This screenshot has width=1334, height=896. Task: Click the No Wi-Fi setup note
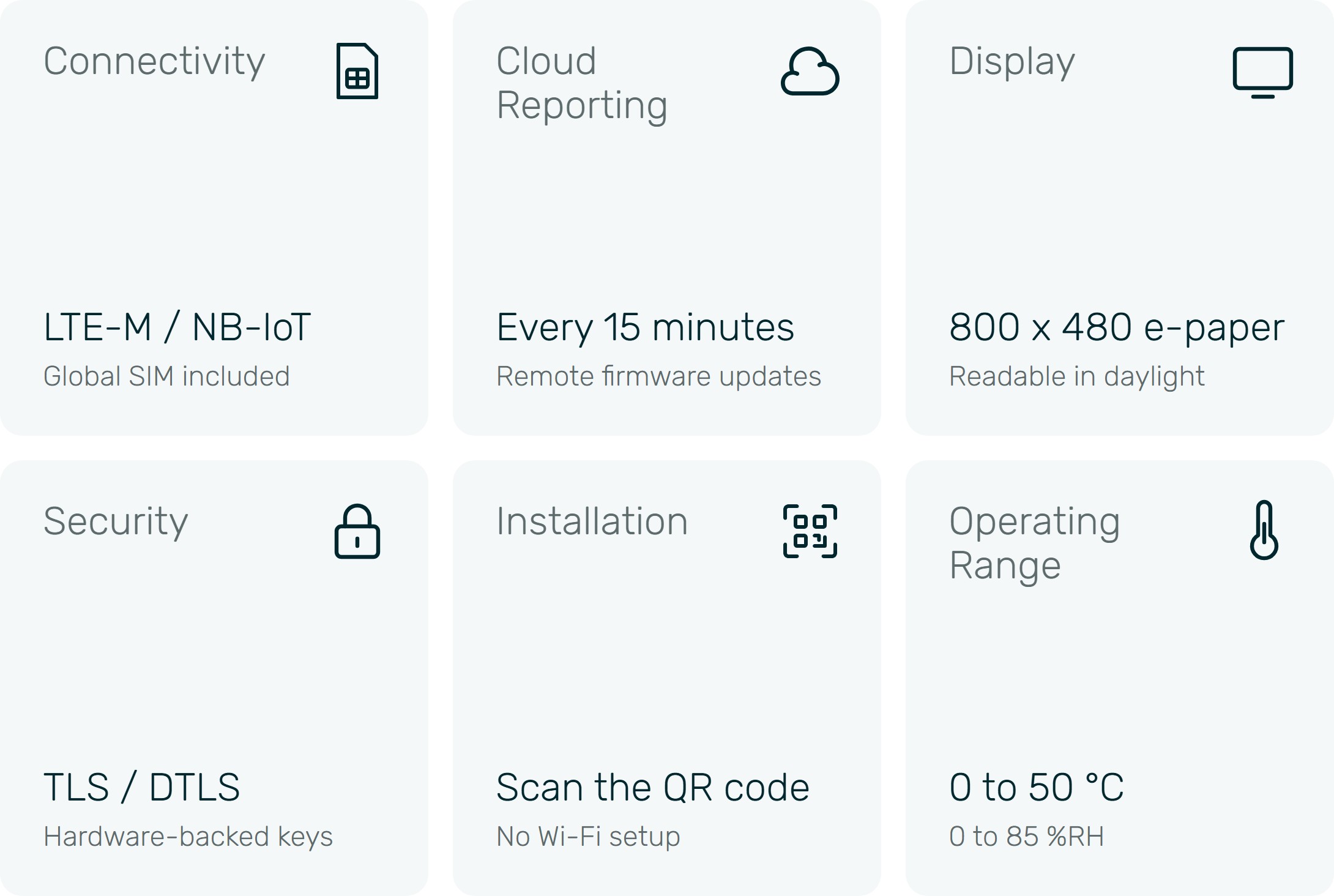(589, 837)
